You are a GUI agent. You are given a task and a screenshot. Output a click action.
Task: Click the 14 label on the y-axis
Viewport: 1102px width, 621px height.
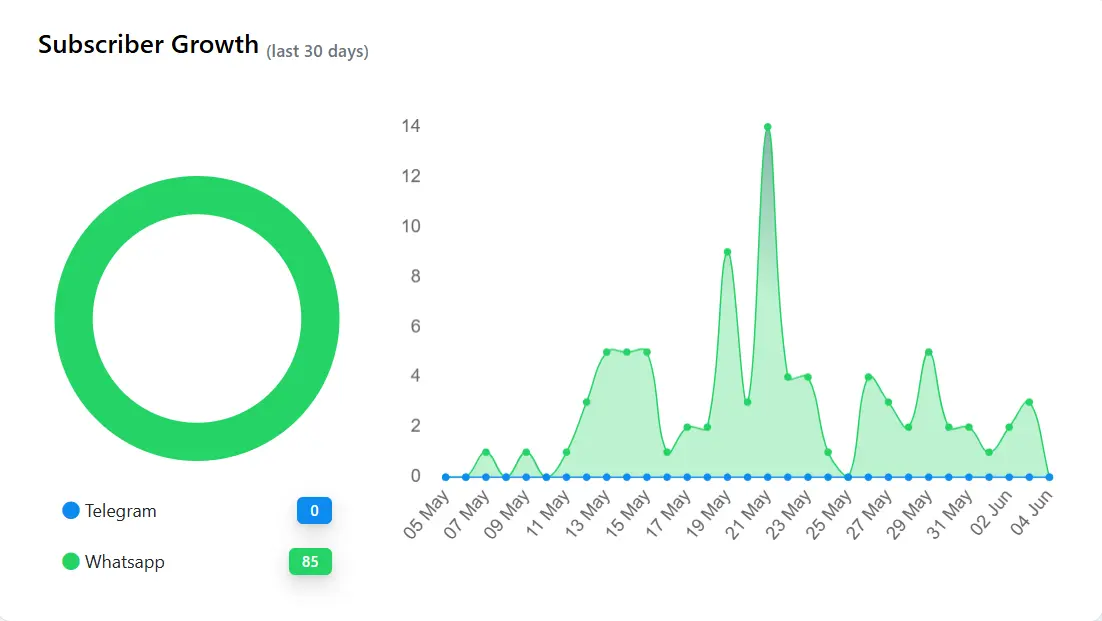click(x=410, y=127)
